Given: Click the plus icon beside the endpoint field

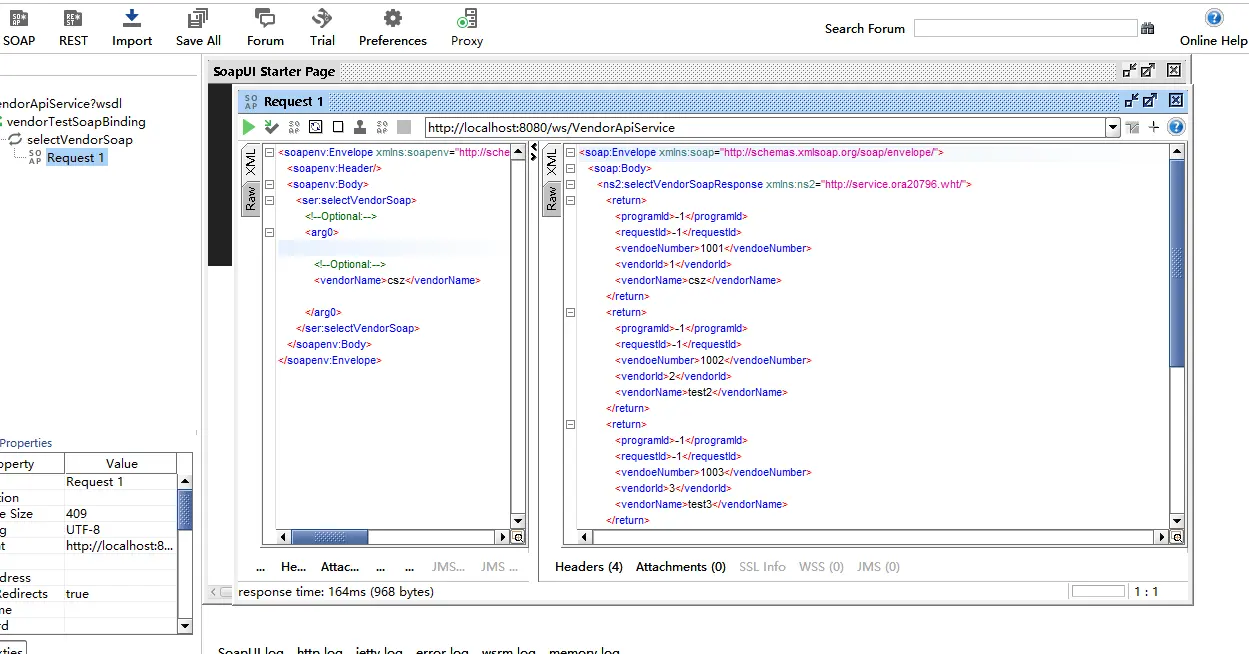Looking at the screenshot, I should click(x=1154, y=127).
